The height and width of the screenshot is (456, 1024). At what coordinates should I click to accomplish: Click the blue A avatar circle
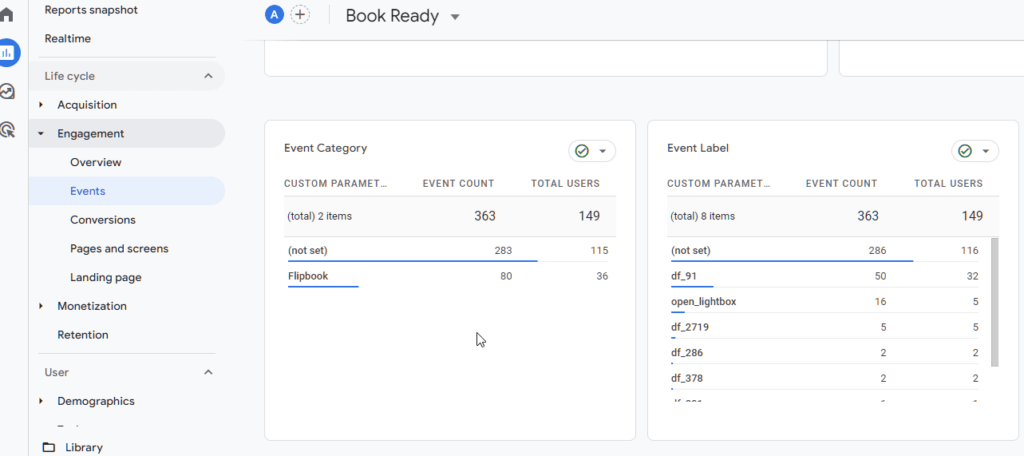click(274, 15)
